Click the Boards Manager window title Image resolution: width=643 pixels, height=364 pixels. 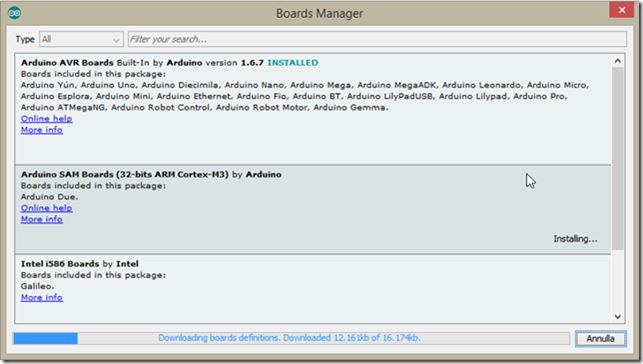[319, 14]
